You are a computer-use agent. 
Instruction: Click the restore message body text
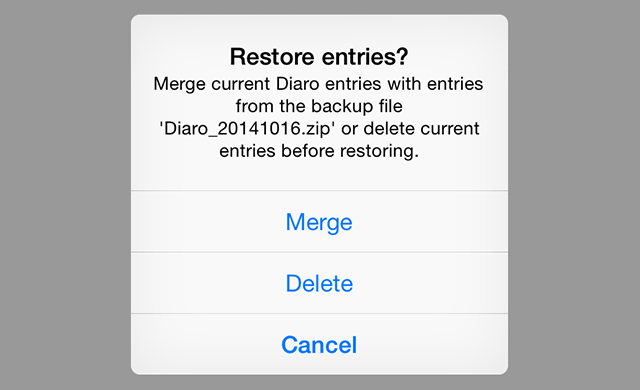pos(319,117)
